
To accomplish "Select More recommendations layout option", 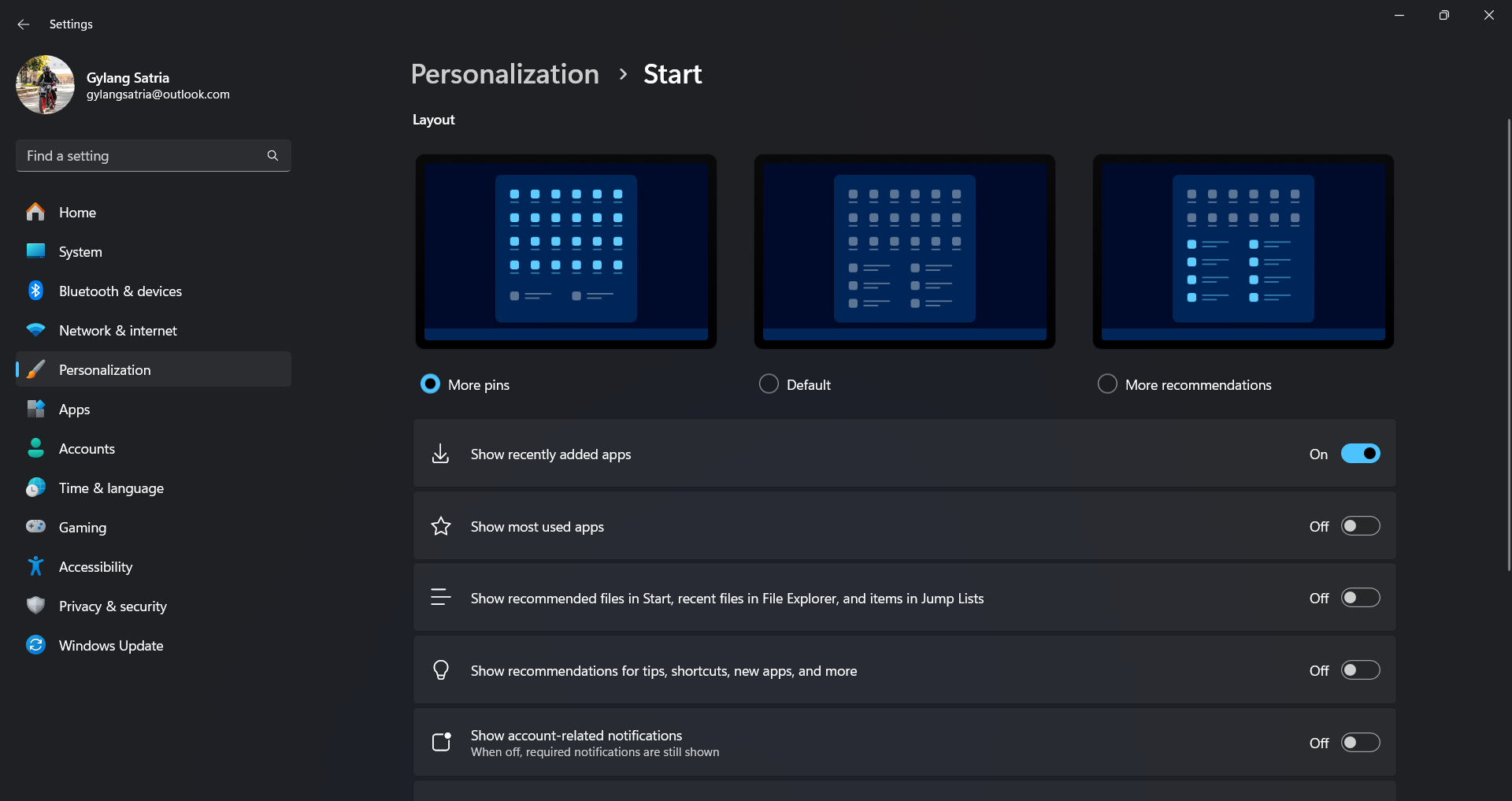I will [x=1107, y=384].
